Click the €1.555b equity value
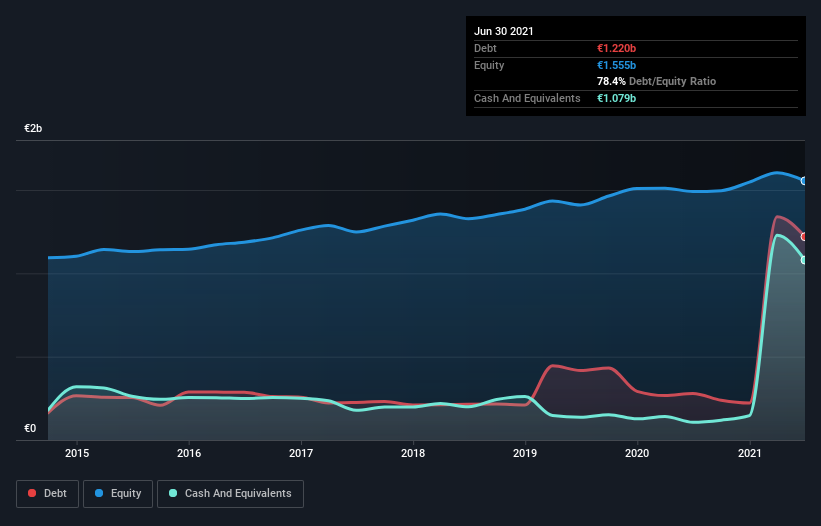 (x=616, y=65)
